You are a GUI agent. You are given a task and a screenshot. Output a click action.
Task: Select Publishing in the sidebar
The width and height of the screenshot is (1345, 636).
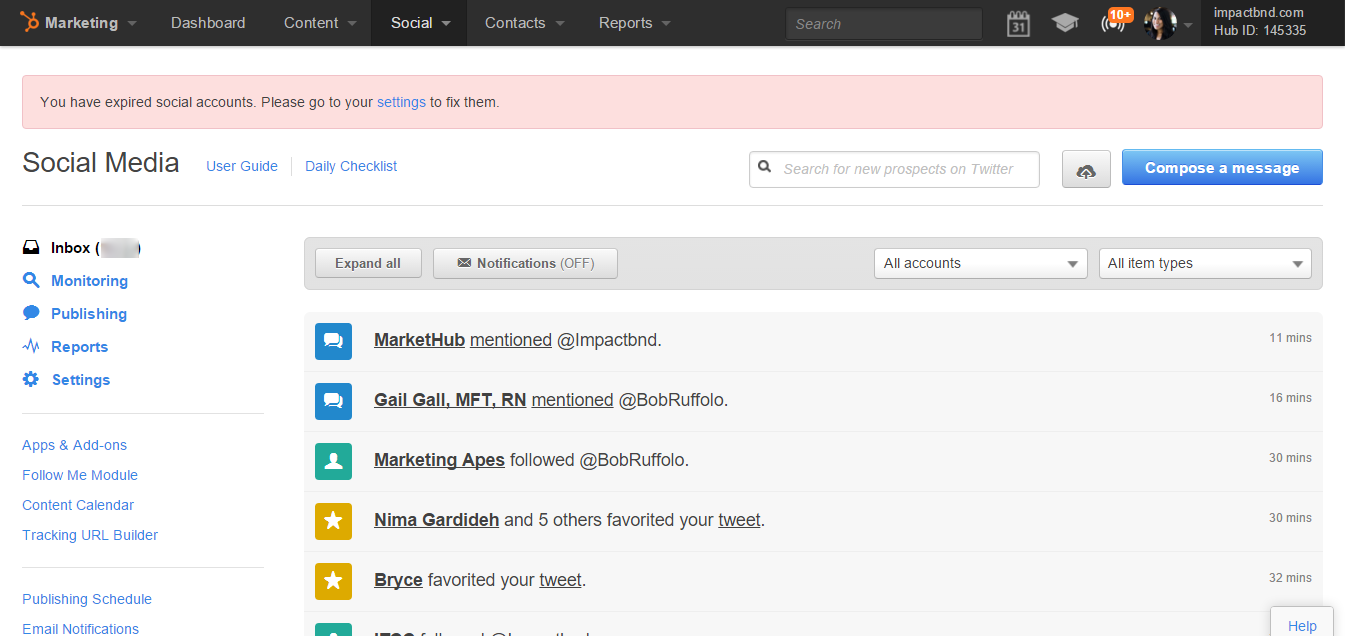tap(89, 314)
